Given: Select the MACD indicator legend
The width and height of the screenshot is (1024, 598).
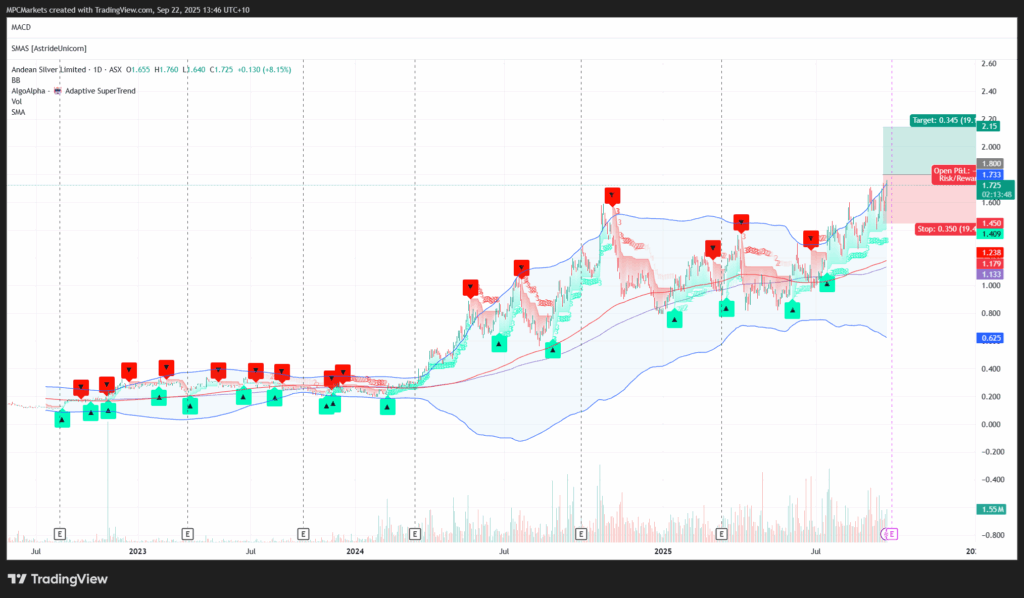Looking at the screenshot, I should (x=21, y=27).
